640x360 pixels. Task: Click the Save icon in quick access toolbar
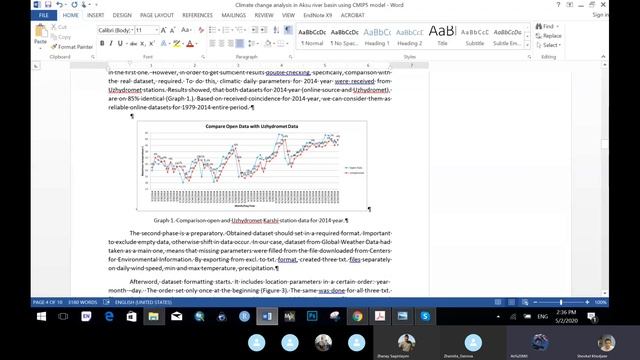point(48,4)
